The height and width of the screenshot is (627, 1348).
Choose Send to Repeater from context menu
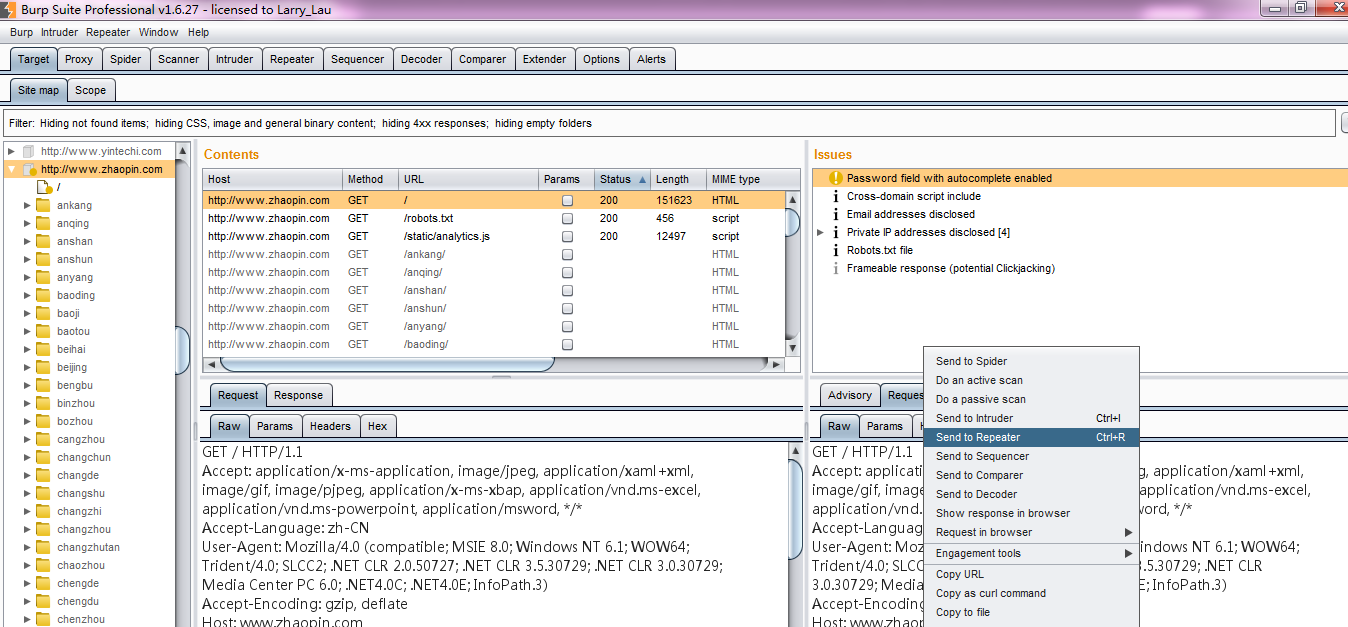click(x=978, y=437)
